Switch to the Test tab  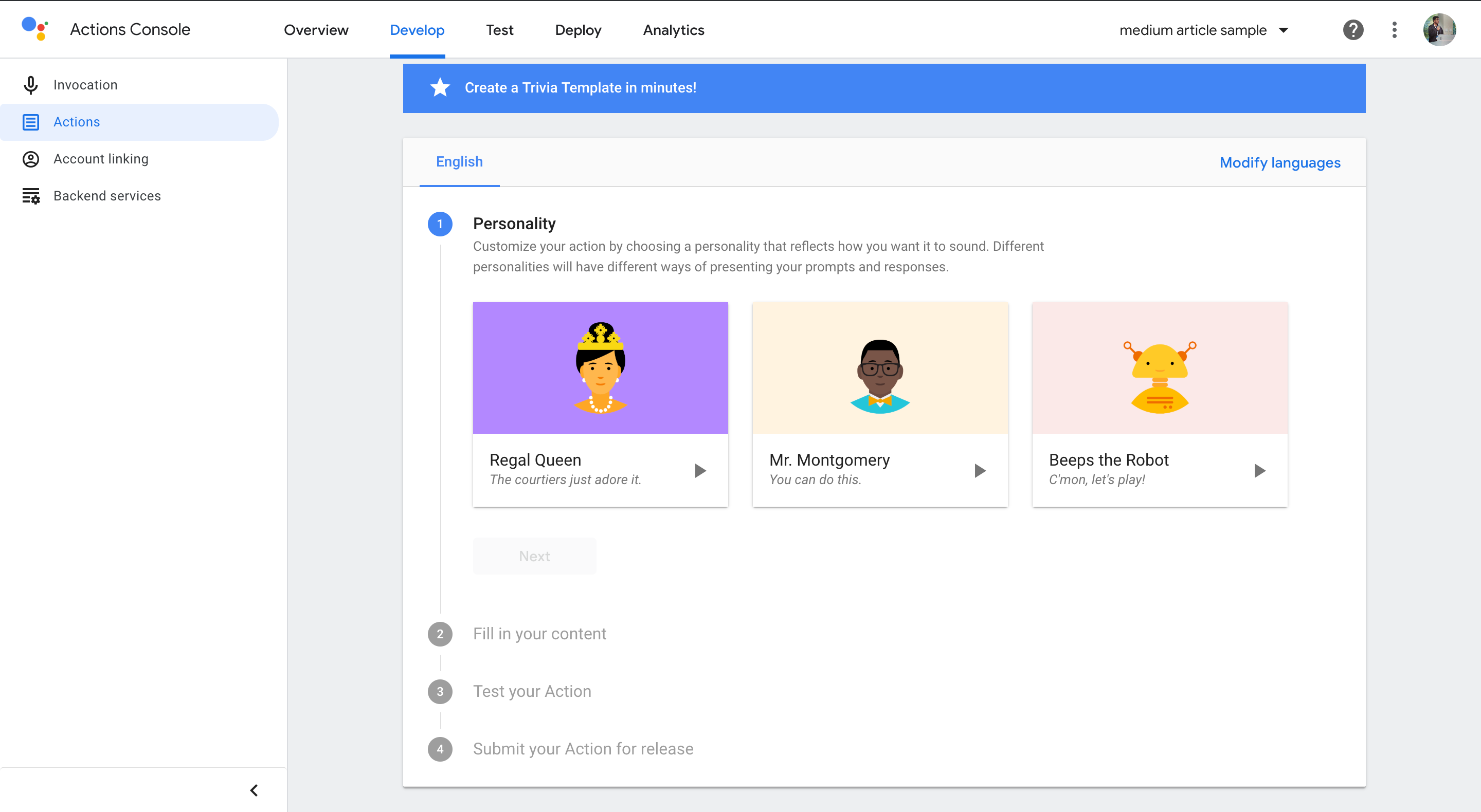click(x=499, y=30)
